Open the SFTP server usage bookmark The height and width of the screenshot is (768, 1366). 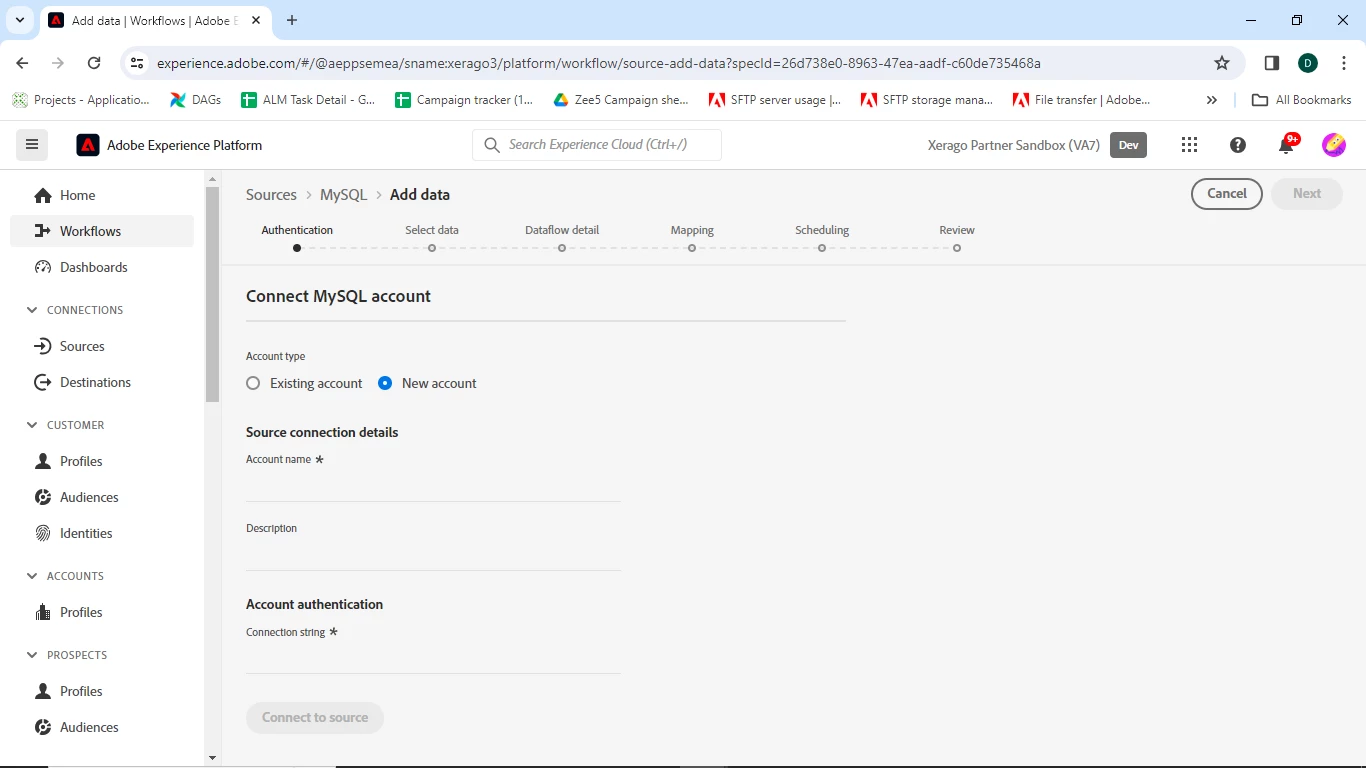tap(774, 100)
